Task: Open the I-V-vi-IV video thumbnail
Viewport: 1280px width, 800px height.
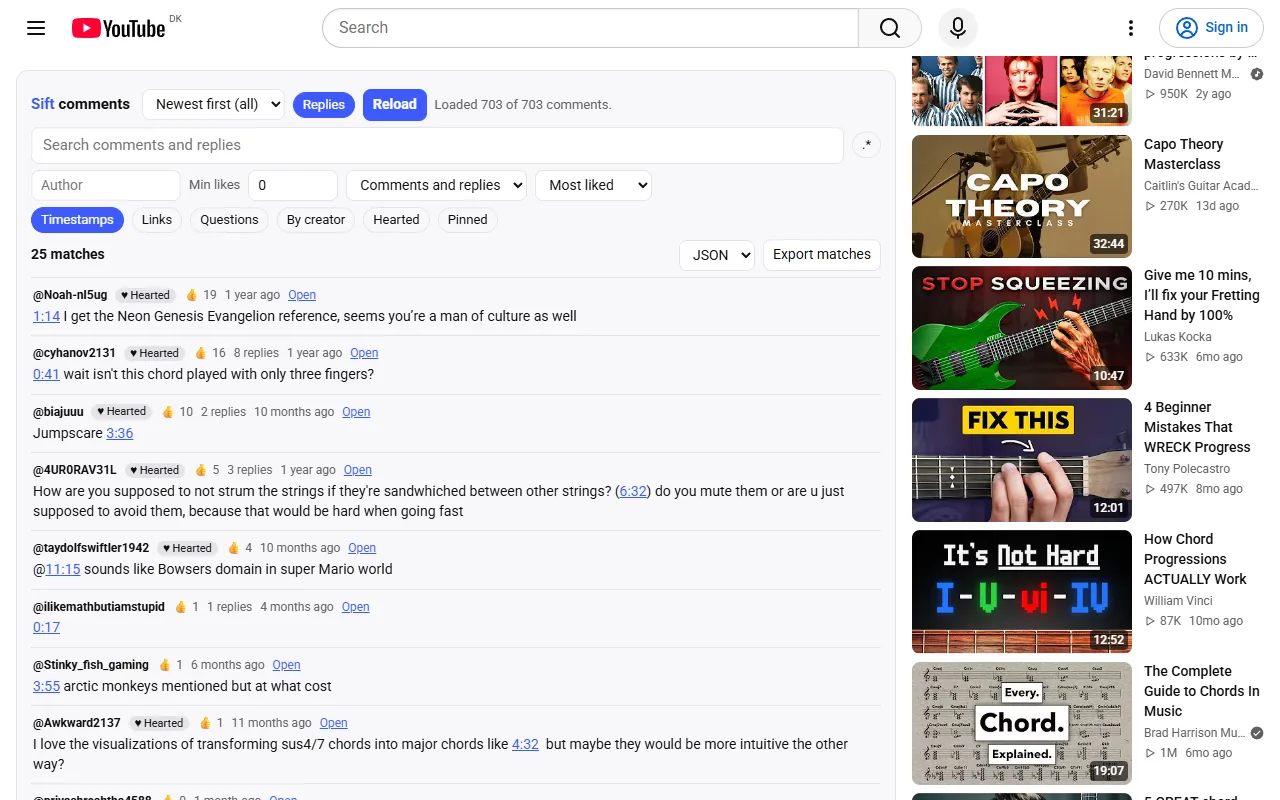Action: pos(1022,592)
